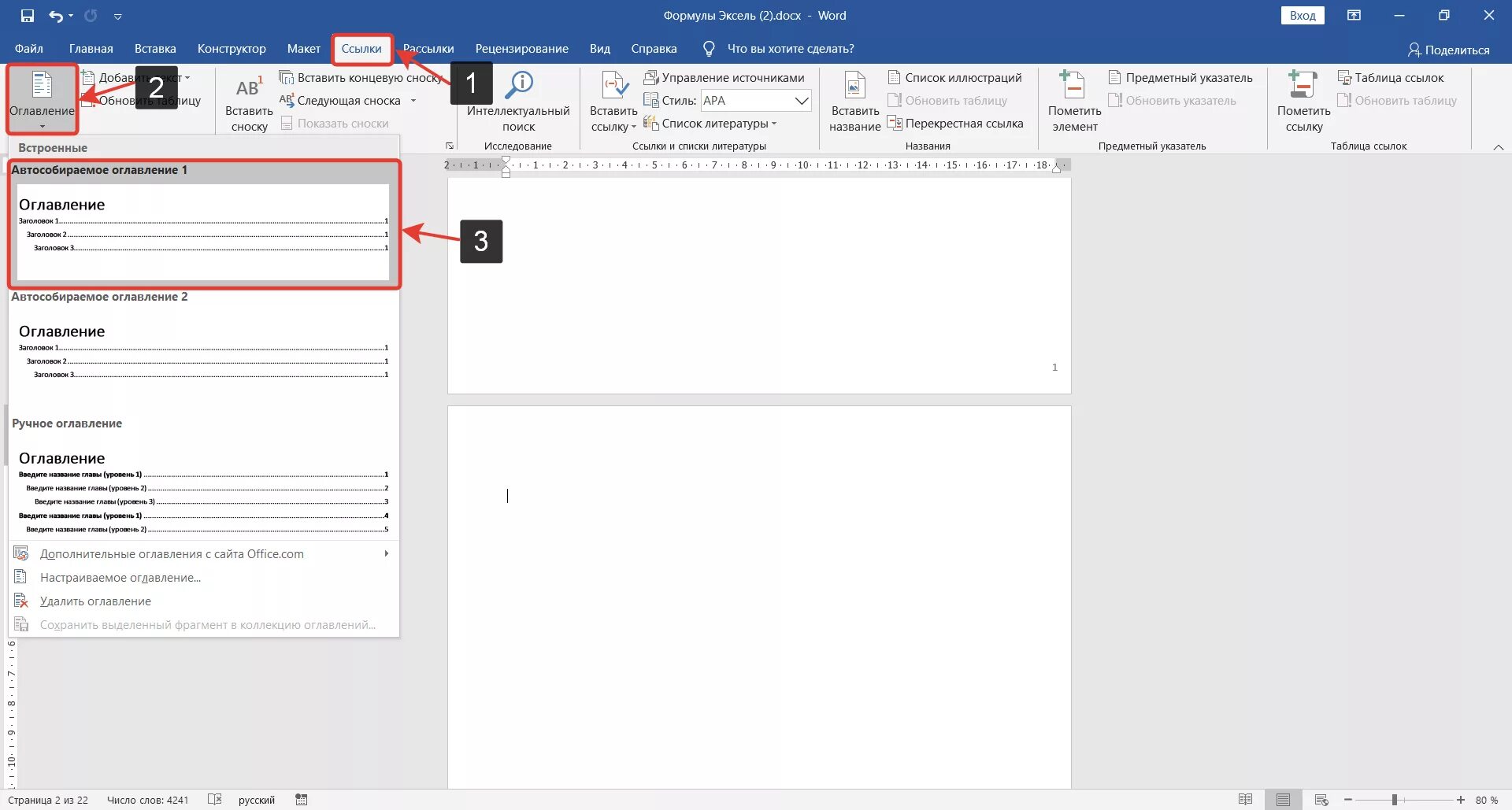The height and width of the screenshot is (810, 1512).
Task: Click inside the second document page
Action: 759,597
